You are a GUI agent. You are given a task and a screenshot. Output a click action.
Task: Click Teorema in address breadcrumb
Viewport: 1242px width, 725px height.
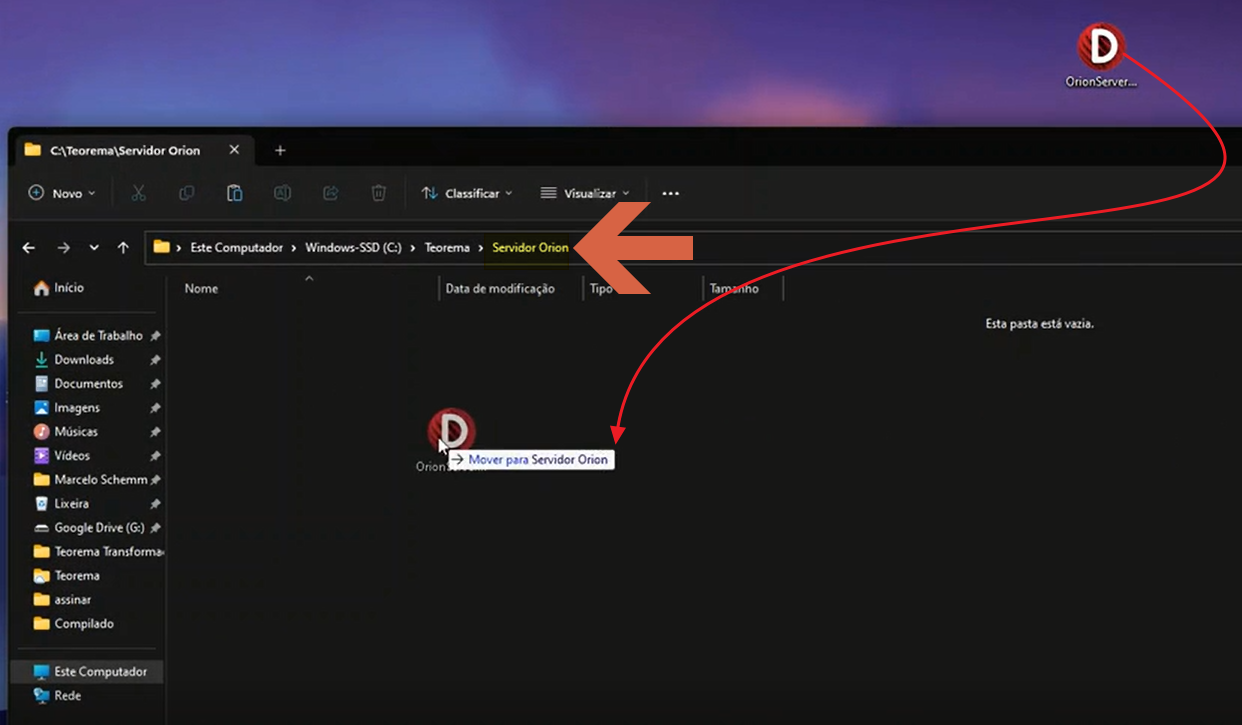tap(447, 247)
